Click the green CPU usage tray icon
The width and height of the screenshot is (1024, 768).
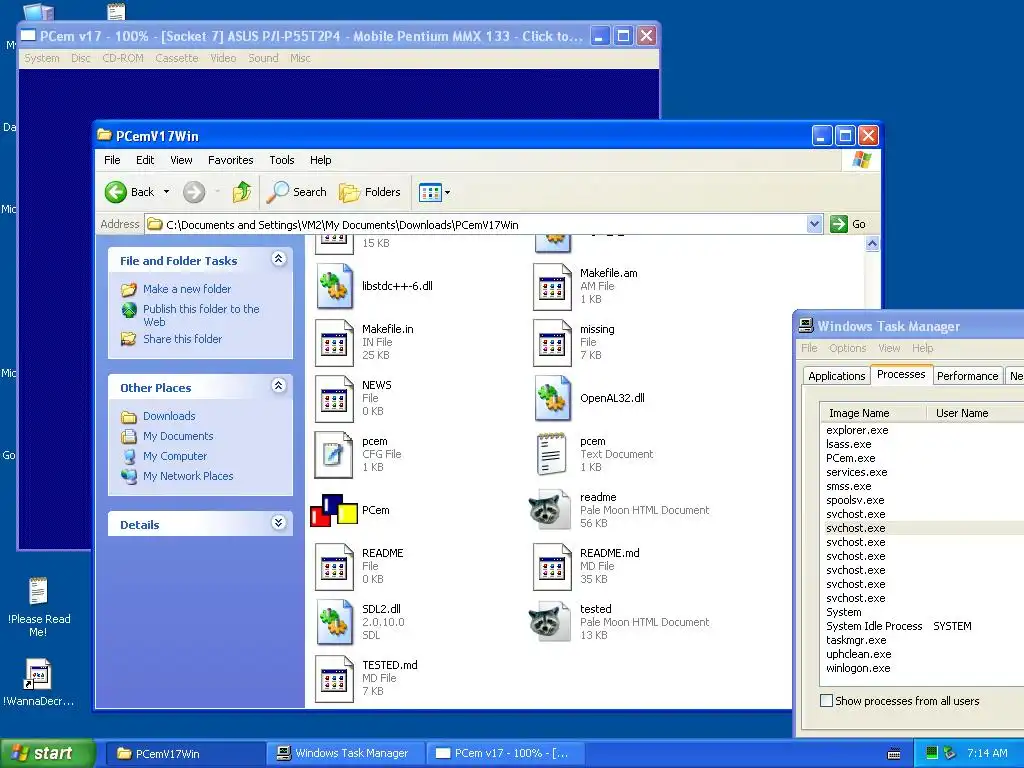point(932,753)
